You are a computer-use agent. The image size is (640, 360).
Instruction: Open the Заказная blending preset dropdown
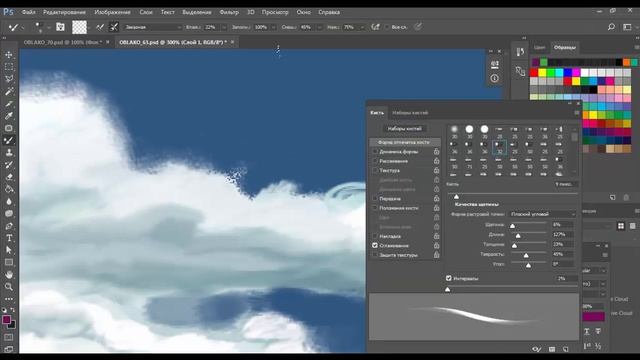(152, 27)
